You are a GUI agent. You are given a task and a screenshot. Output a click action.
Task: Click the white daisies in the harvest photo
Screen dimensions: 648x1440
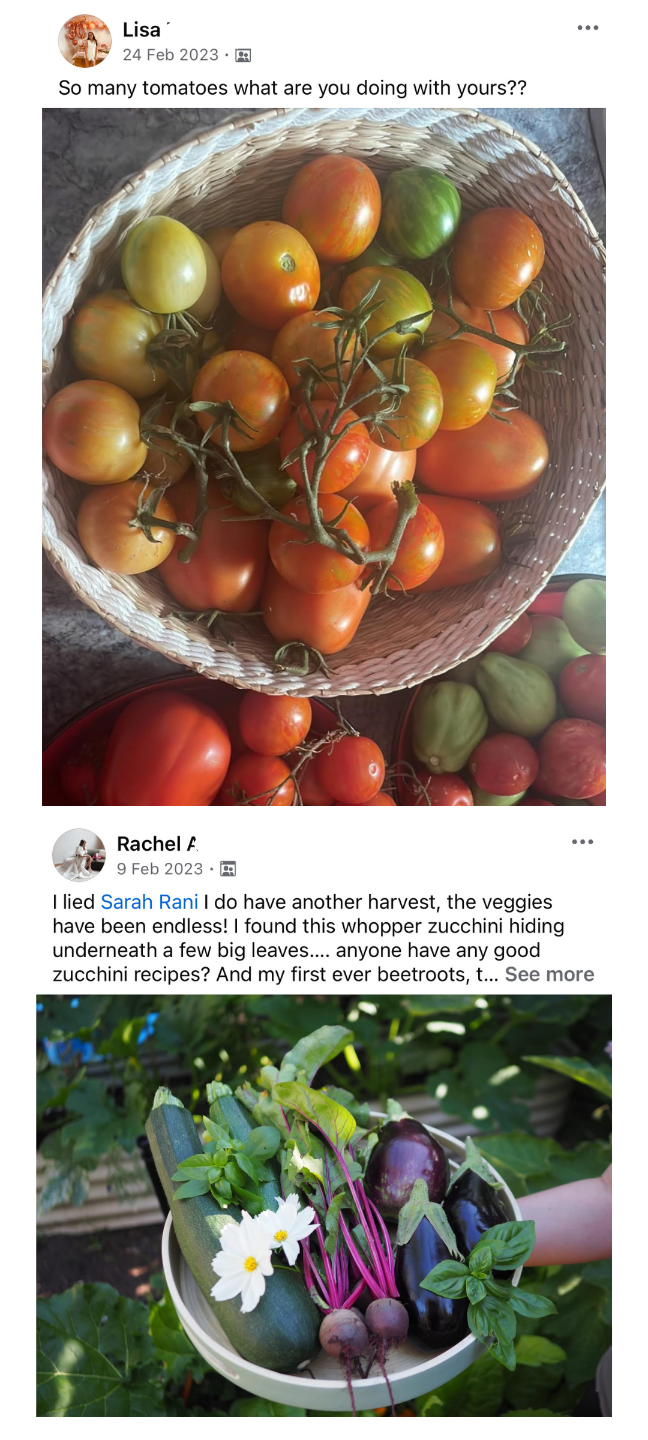coord(263,1255)
